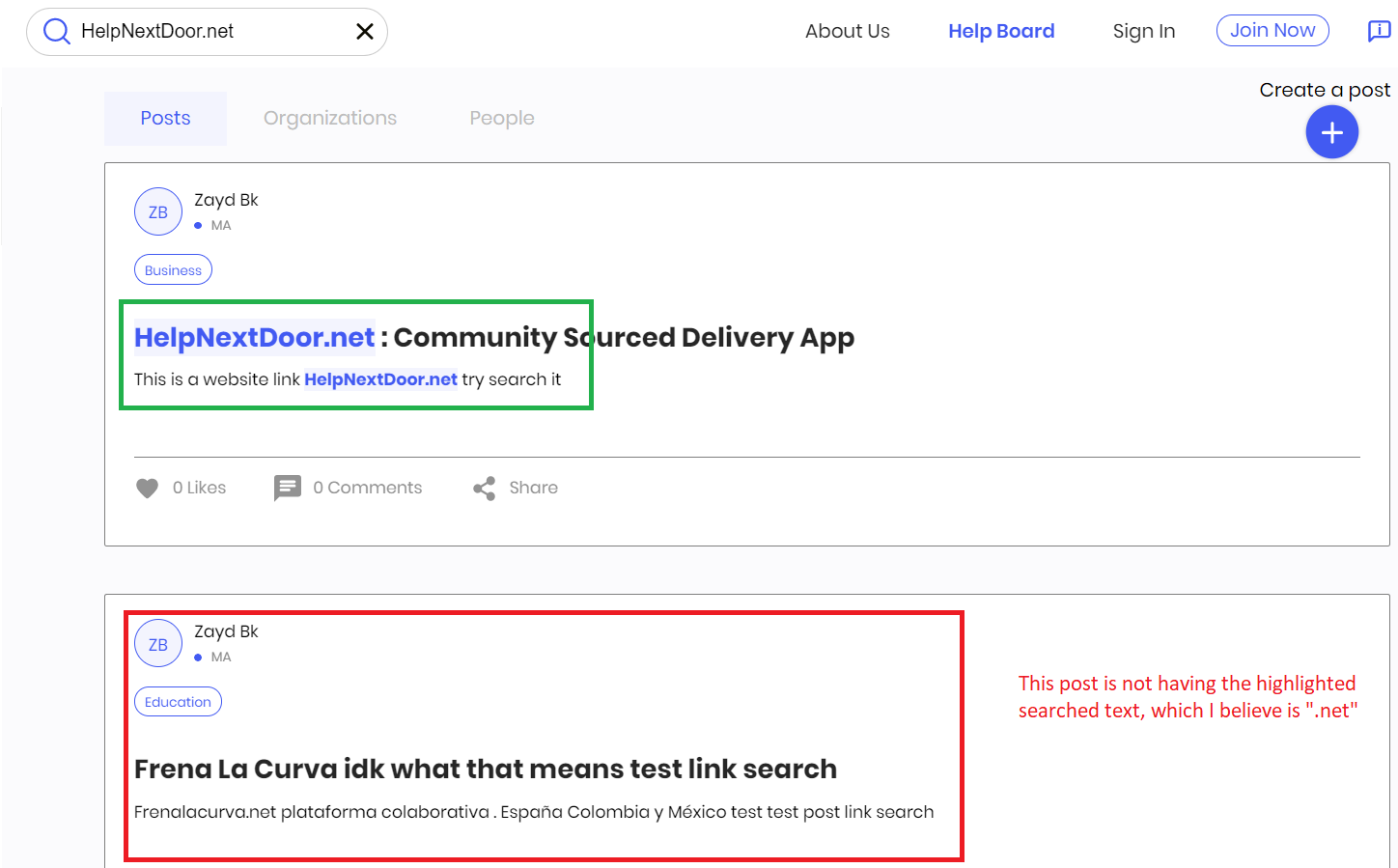Focus the HelpNextDoor.net search field
This screenshot has height=868, width=1398.
coord(208,32)
